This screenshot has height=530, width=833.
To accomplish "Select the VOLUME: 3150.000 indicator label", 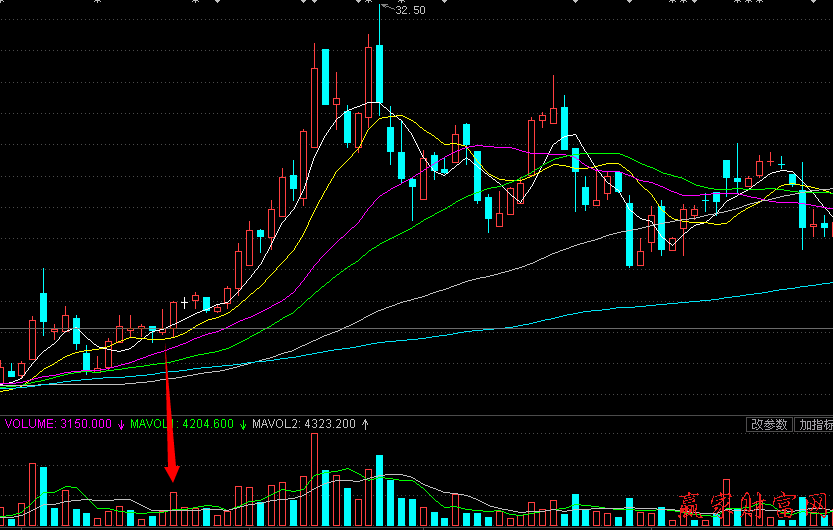I will click(59, 424).
